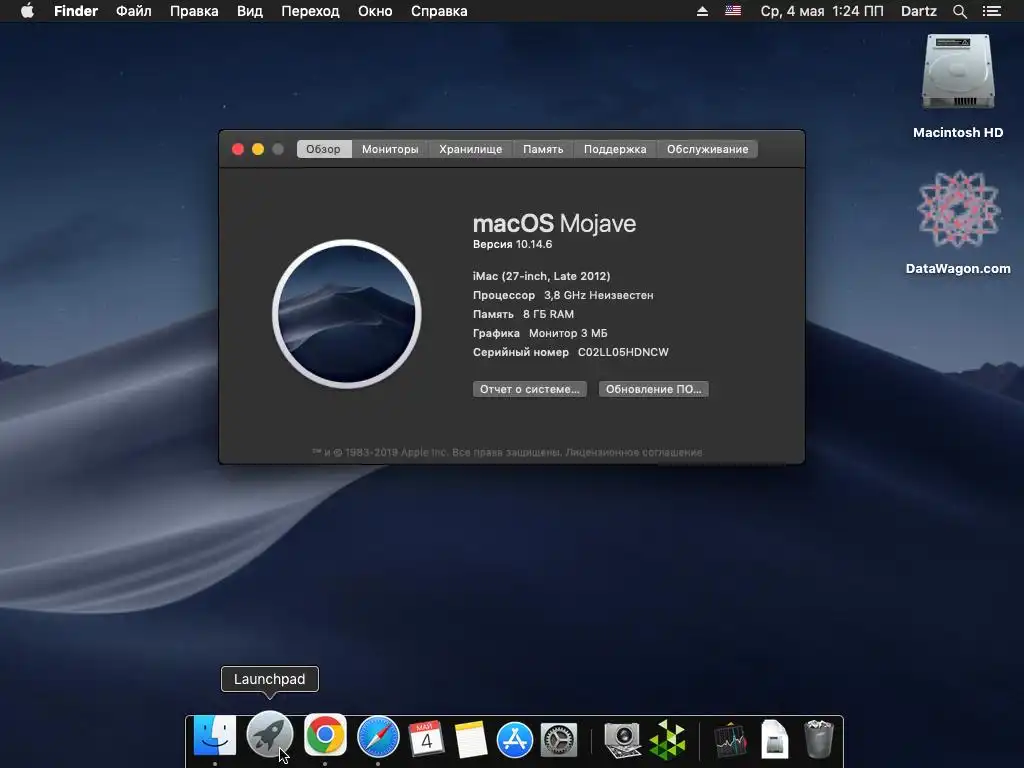
Task: Minimize the About This Mac window
Action: click(x=258, y=149)
